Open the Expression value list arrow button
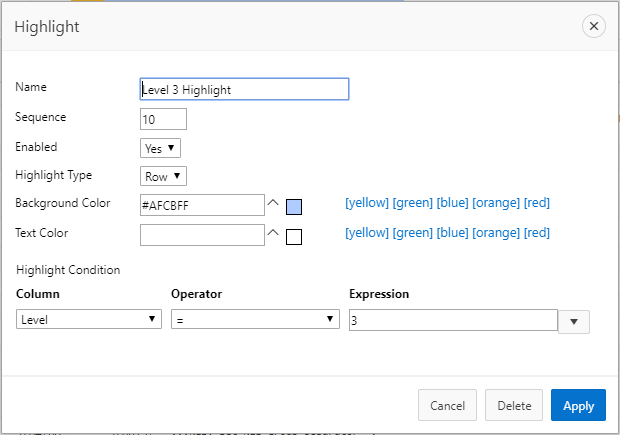Image resolution: width=620 pixels, height=435 pixels. [x=574, y=322]
